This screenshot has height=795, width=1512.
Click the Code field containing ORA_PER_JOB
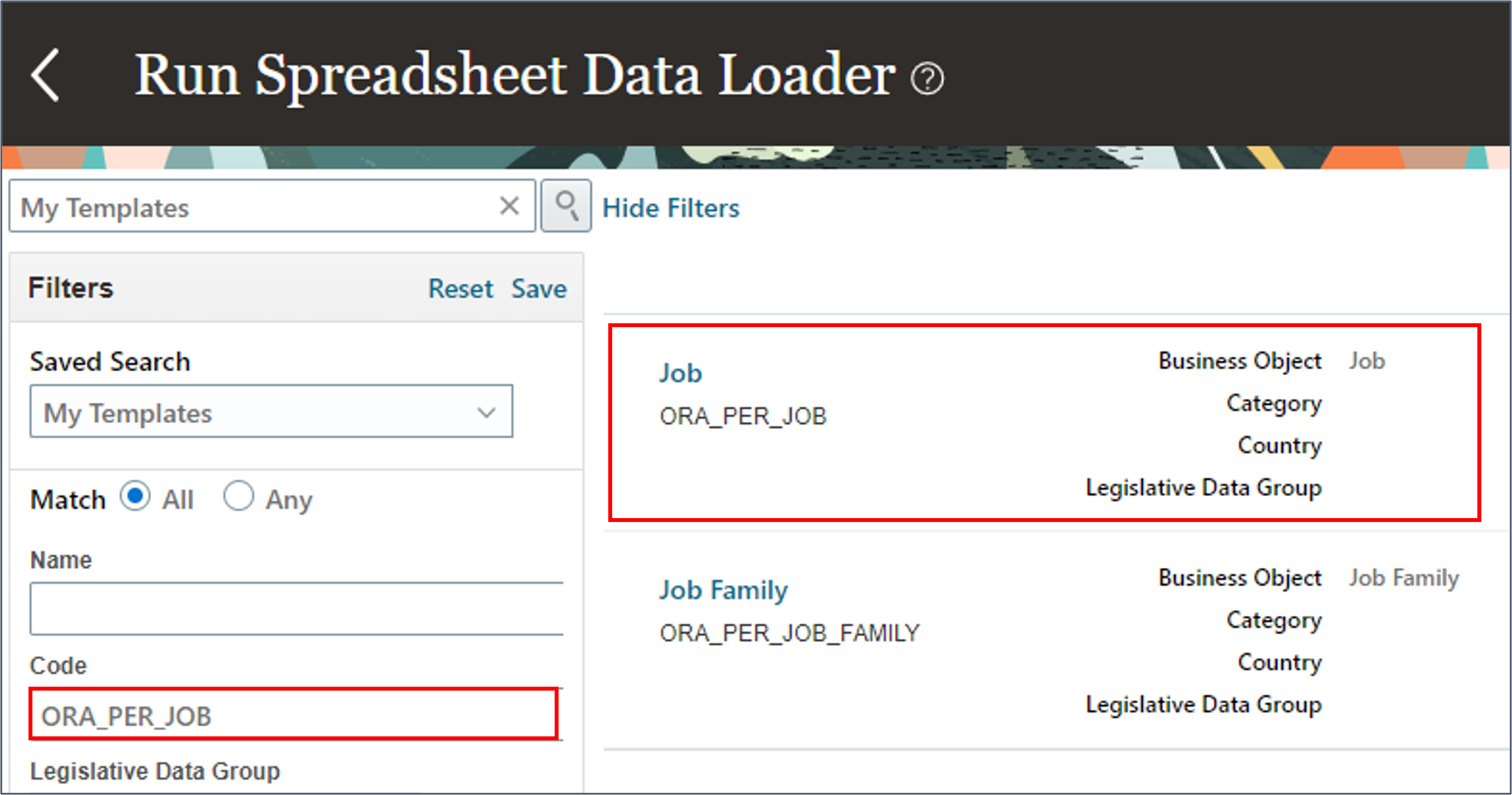pos(293,715)
